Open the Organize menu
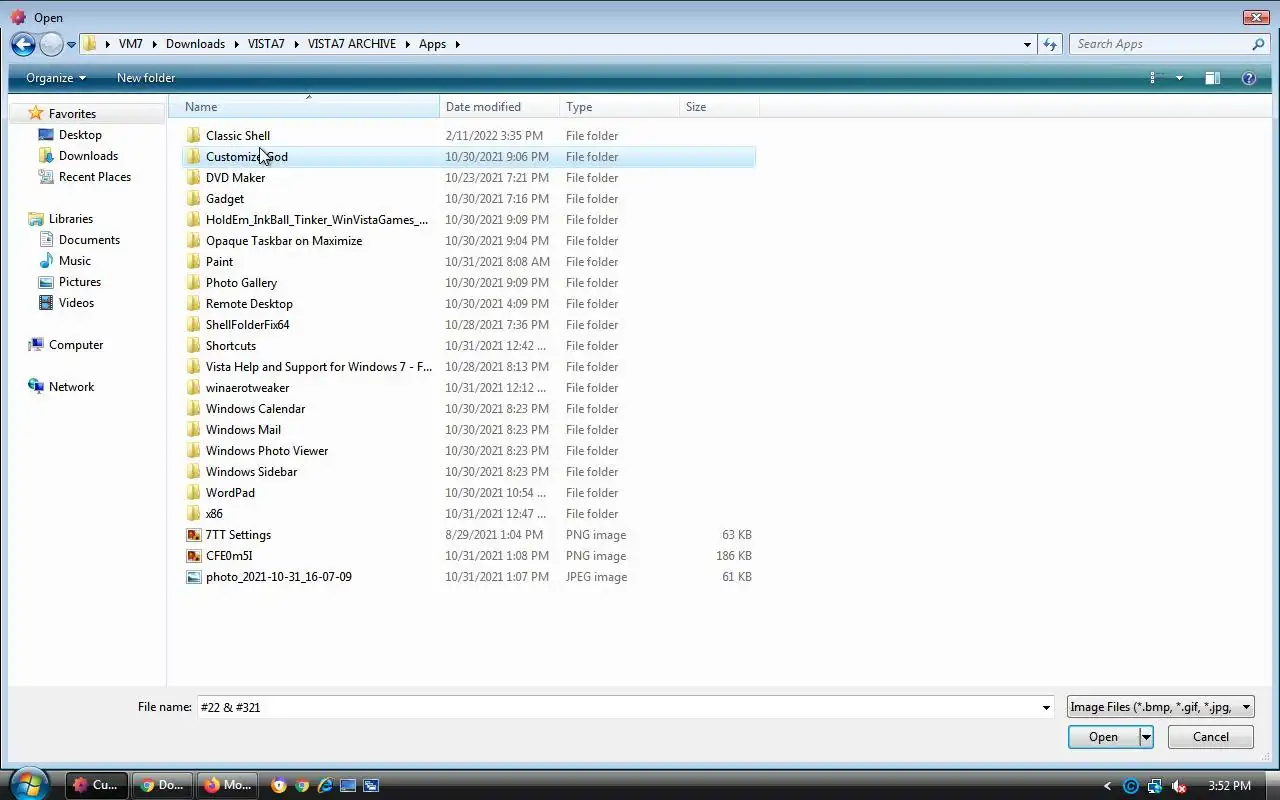 click(56, 78)
